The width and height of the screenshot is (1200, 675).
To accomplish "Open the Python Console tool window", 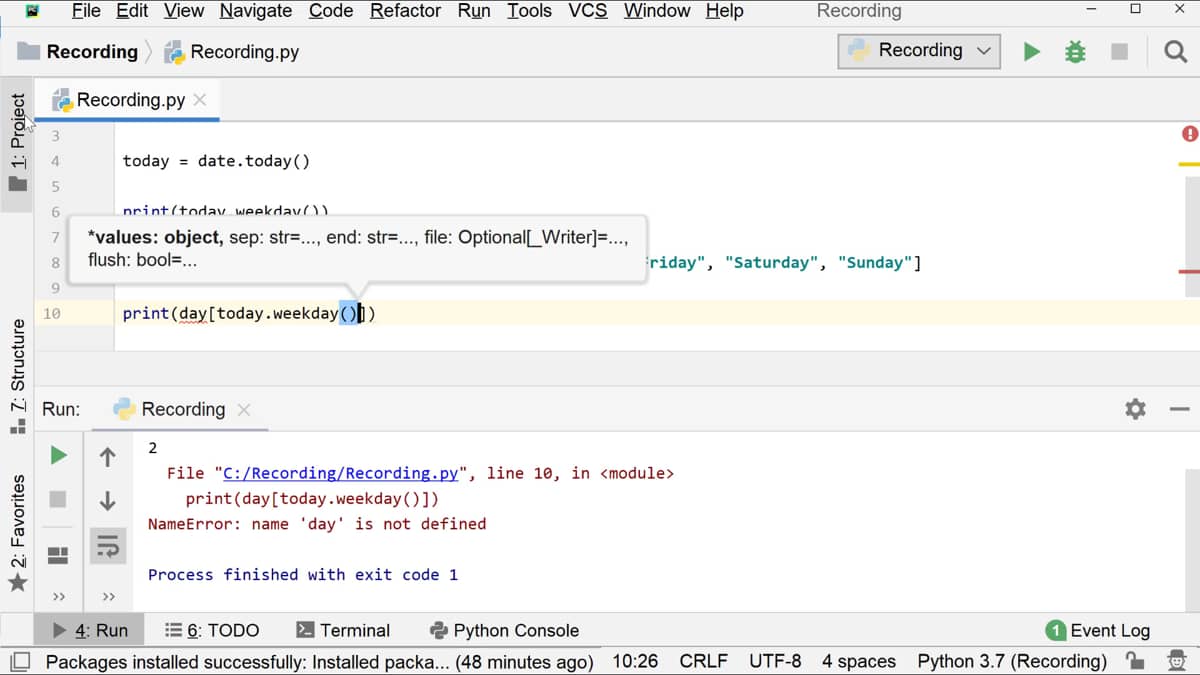I will pos(504,630).
